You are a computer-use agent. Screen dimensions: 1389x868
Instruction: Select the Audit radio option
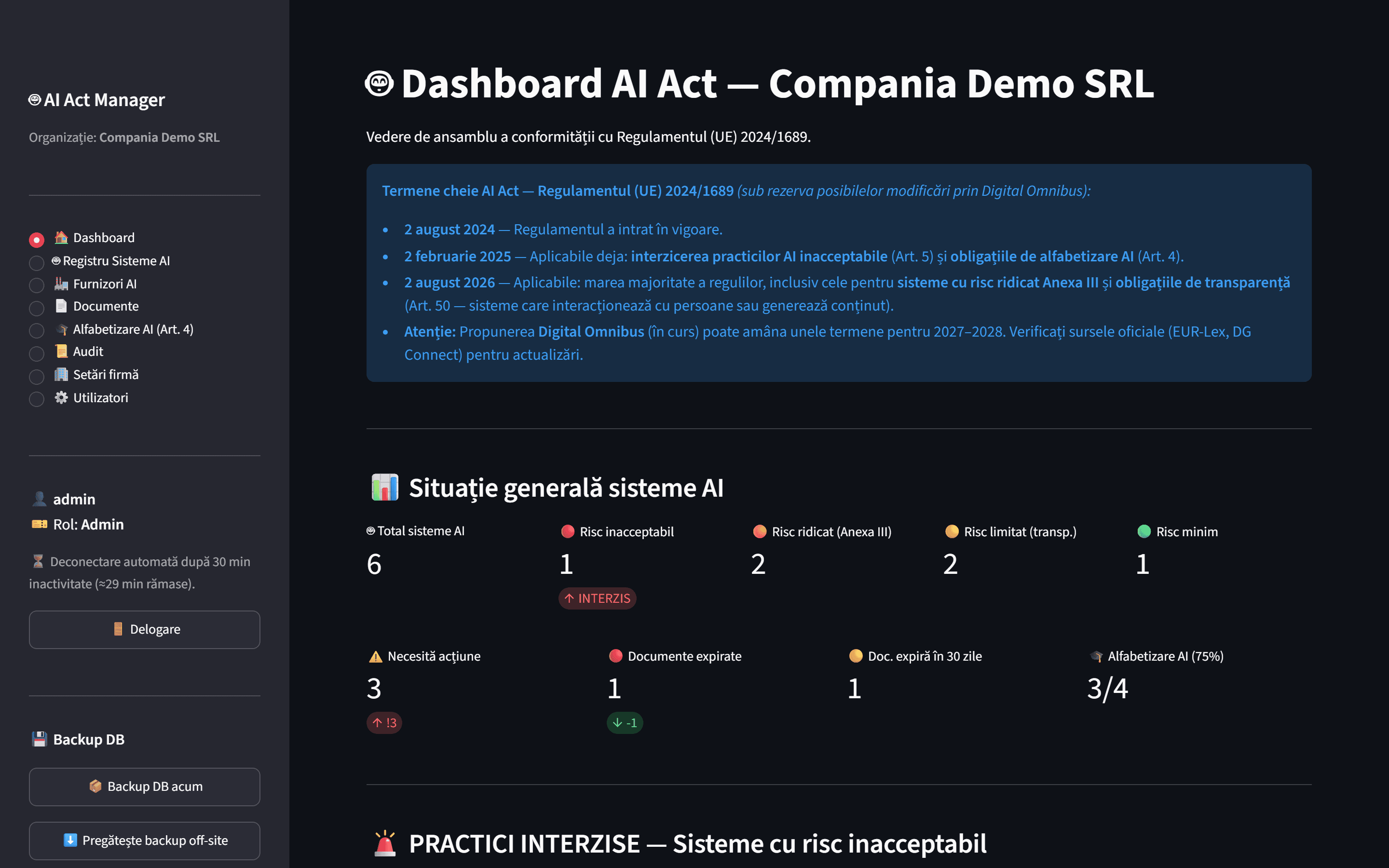click(x=37, y=353)
